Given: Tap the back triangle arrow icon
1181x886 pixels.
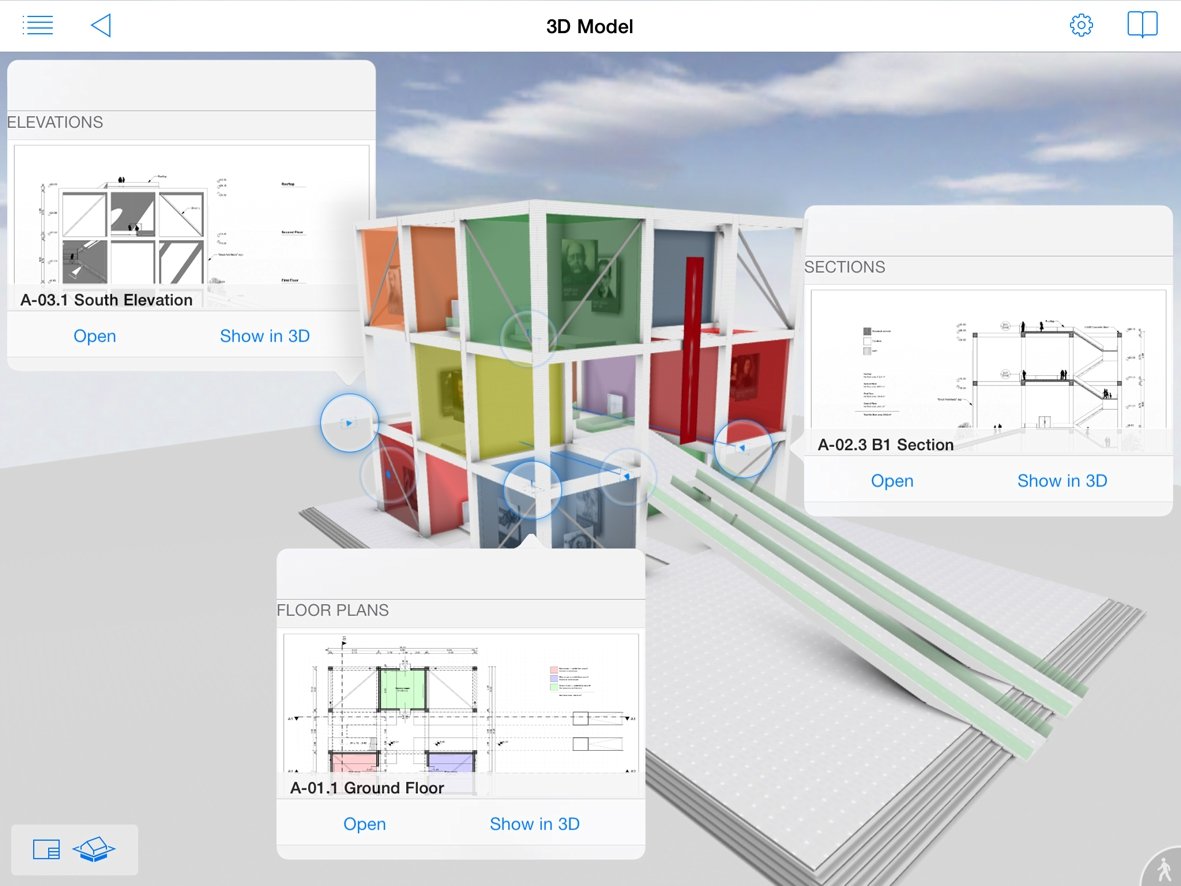Looking at the screenshot, I should [101, 26].
